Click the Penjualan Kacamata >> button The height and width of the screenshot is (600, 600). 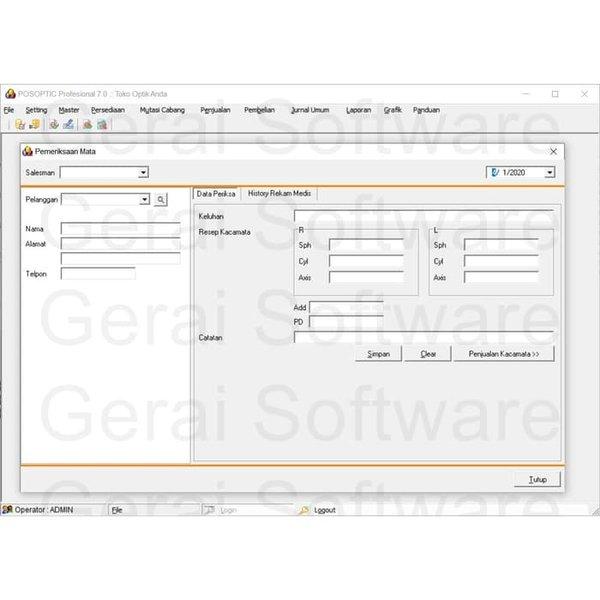coord(503,354)
